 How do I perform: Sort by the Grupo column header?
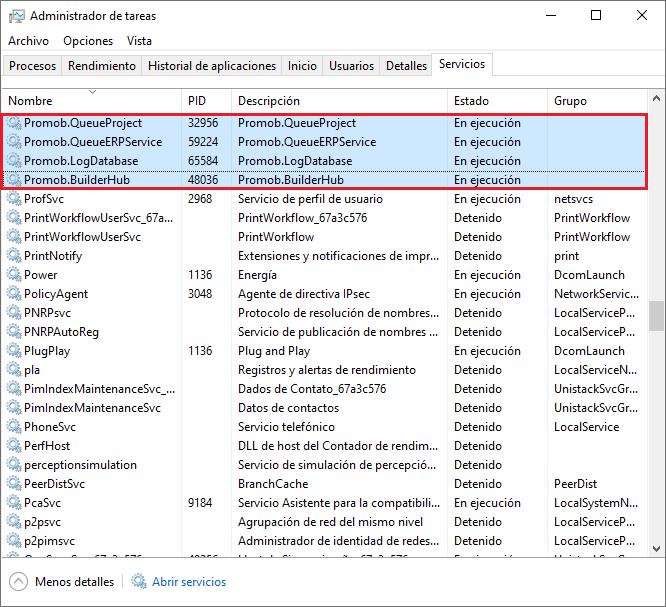597,101
